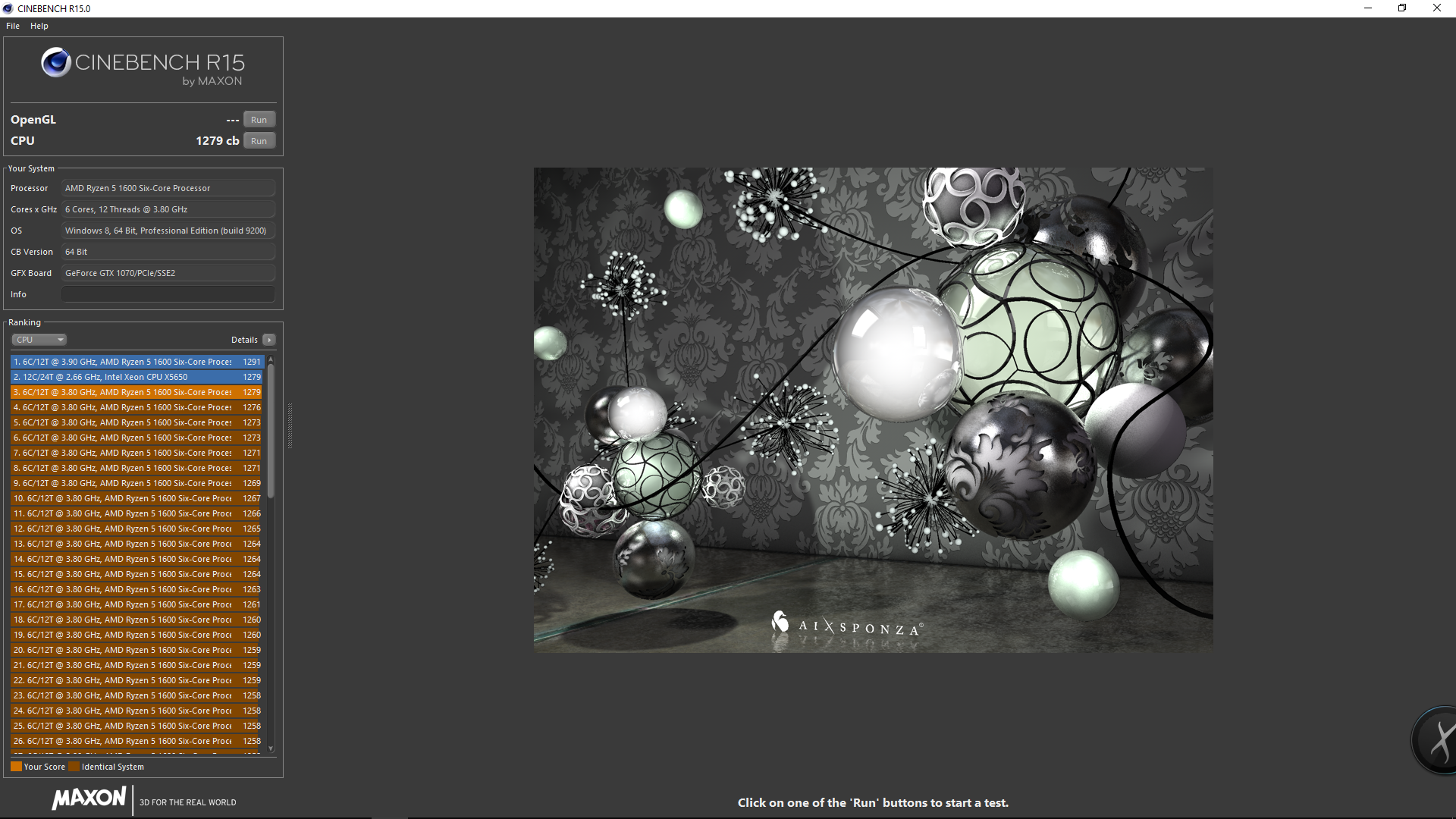Click the Identical System brown swatch
1456x819 pixels.
[x=74, y=767]
